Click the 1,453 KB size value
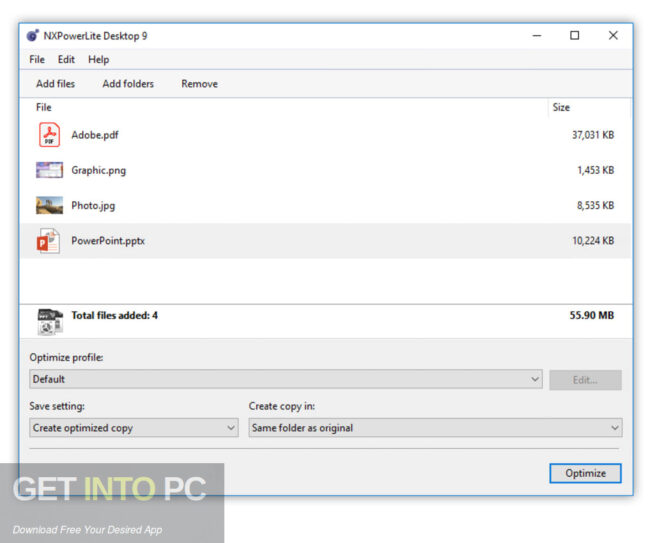Screen dimensions: 652x543 point(595,170)
